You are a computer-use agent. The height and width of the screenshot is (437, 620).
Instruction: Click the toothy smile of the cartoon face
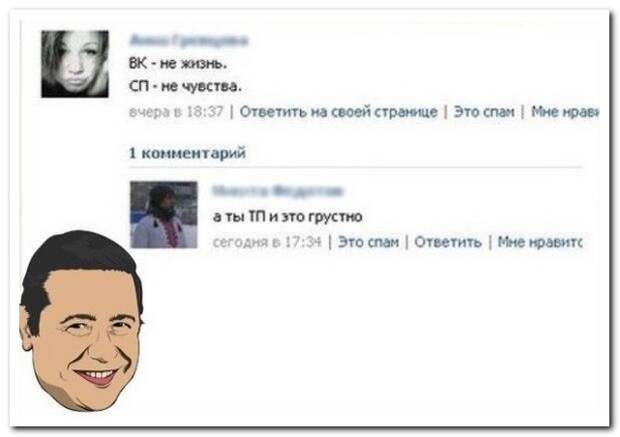96,376
